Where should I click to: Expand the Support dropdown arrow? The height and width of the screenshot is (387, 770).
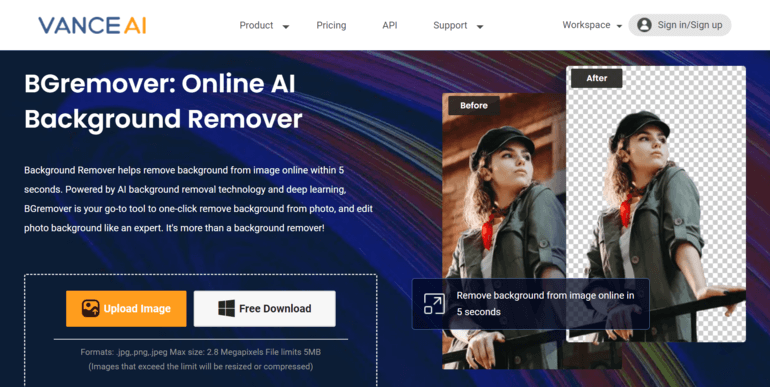(x=480, y=27)
